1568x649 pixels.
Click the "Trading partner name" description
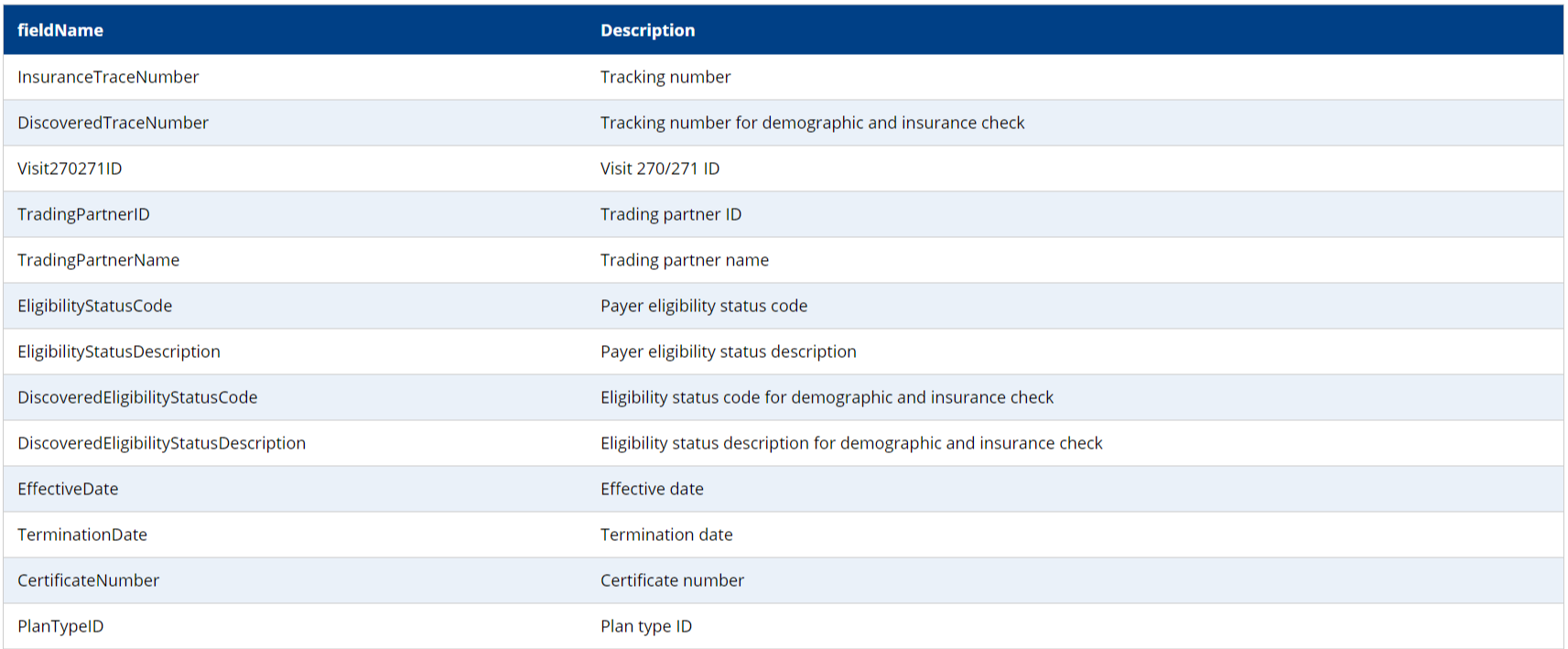685,260
